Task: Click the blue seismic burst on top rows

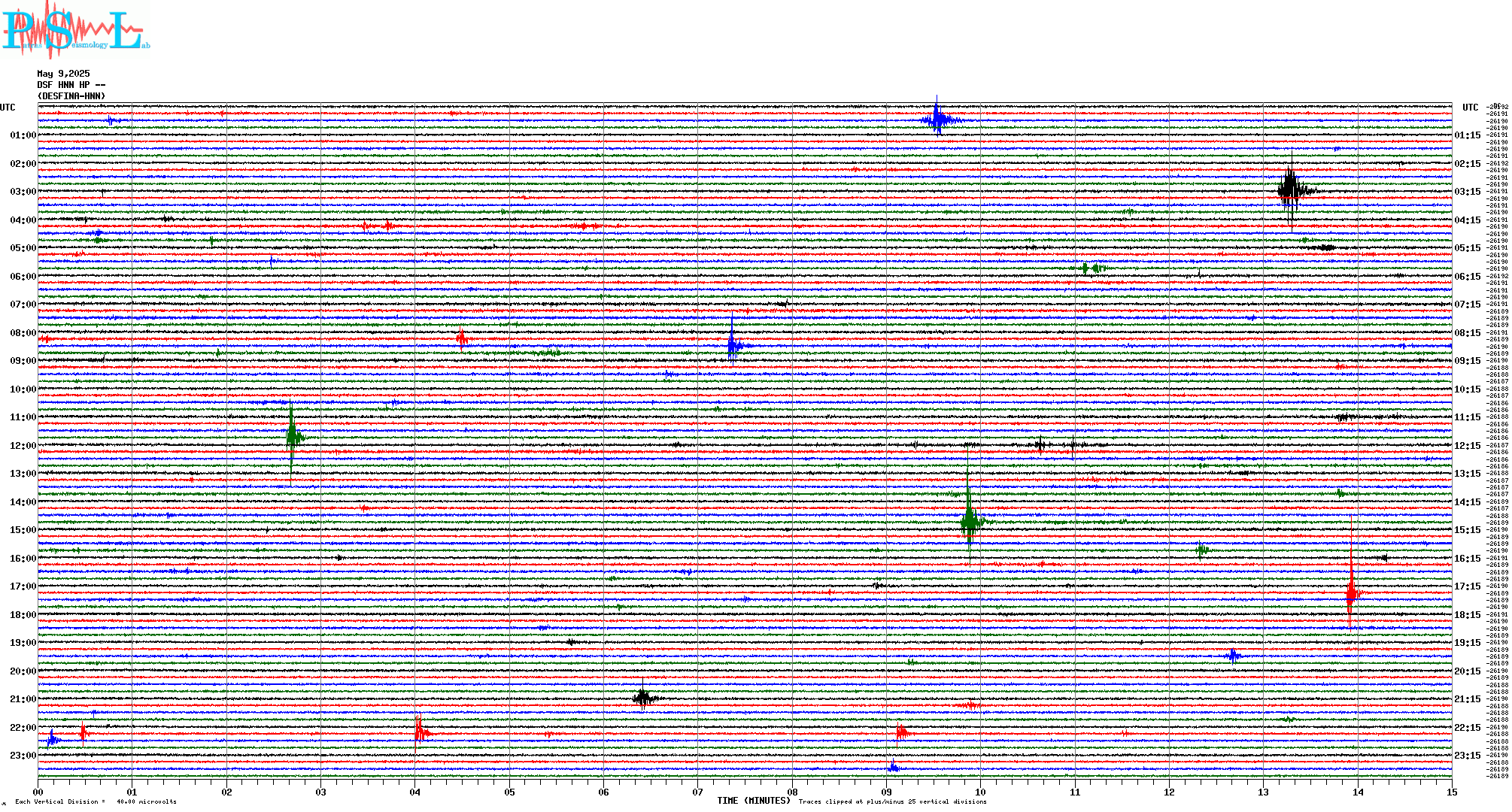Action: (937, 119)
